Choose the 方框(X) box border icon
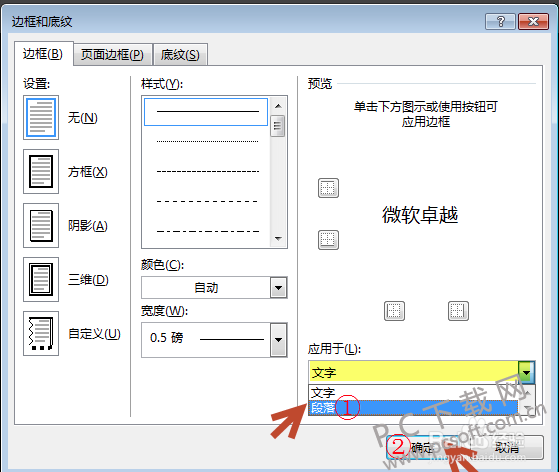The image size is (559, 472). coord(41,171)
